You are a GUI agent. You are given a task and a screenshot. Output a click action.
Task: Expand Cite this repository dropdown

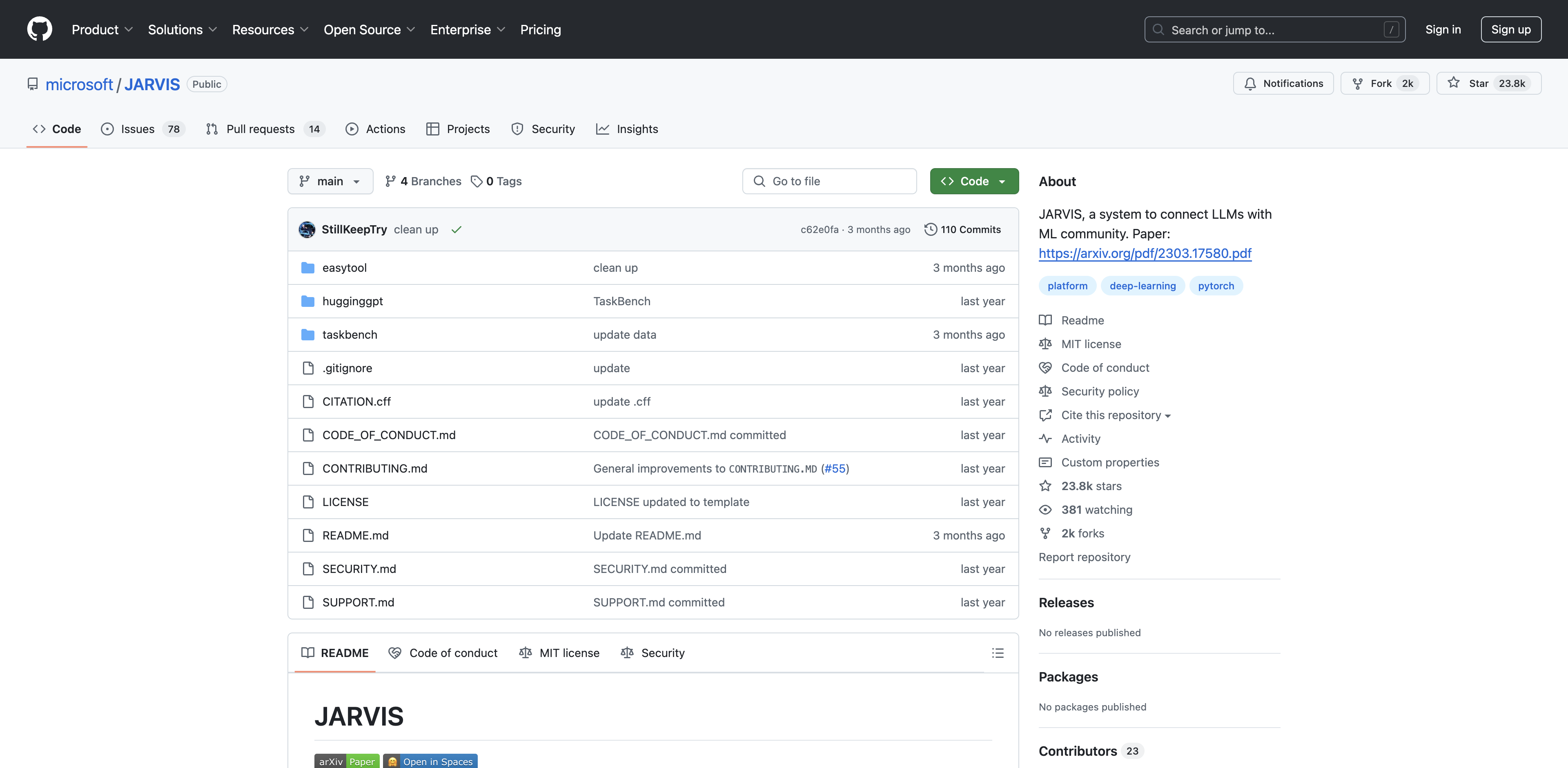[1116, 415]
